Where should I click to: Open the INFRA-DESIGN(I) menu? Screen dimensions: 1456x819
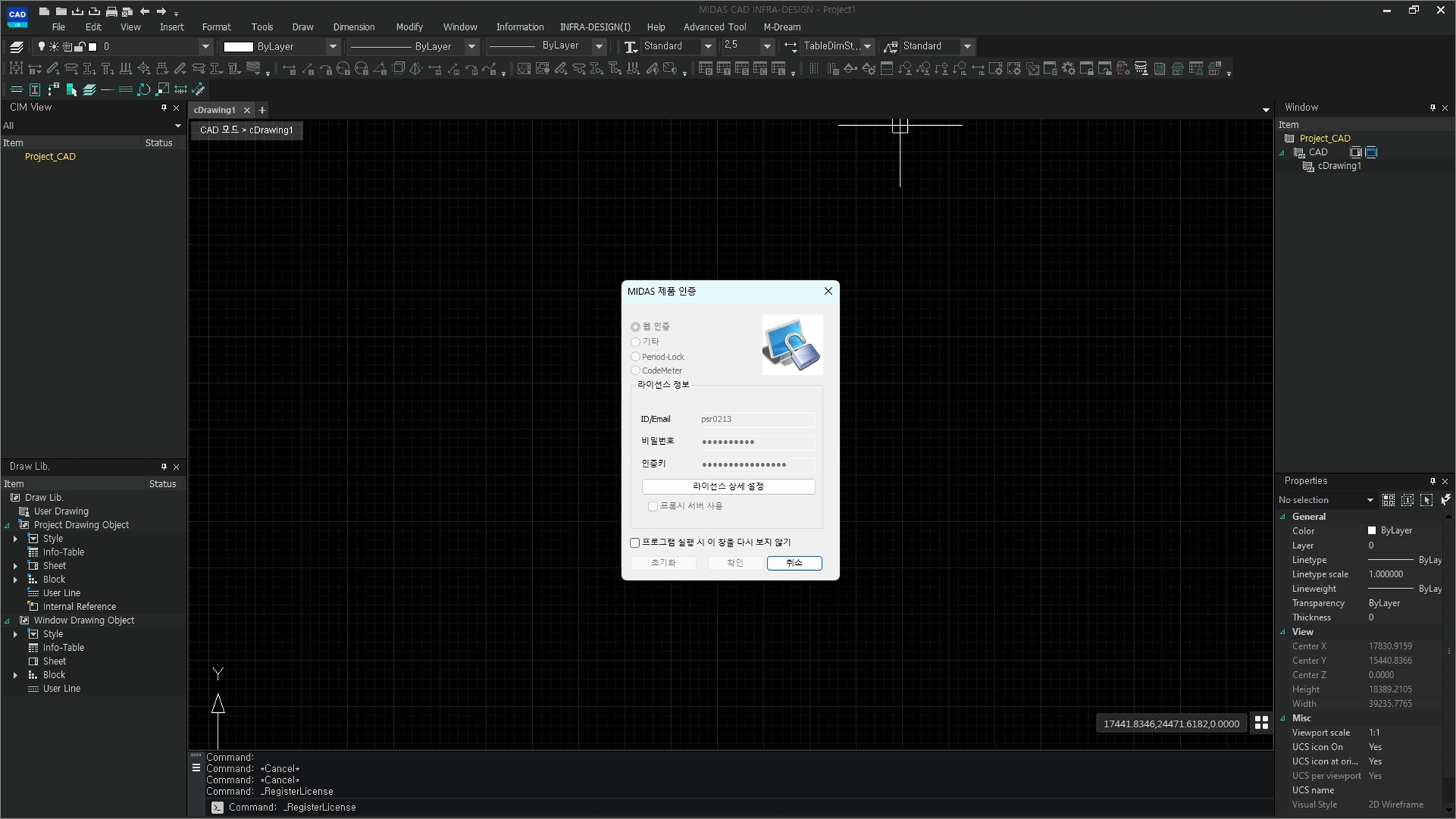coord(595,27)
